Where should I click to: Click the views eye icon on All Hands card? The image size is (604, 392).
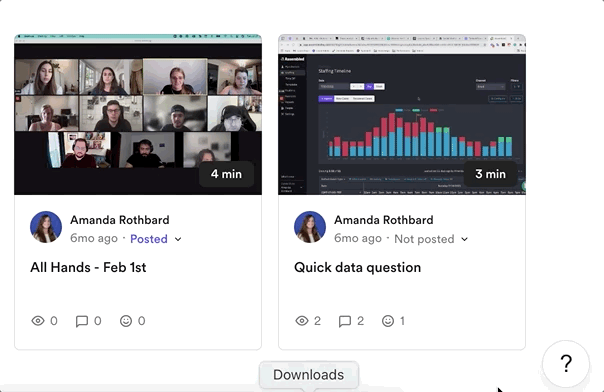point(38,321)
